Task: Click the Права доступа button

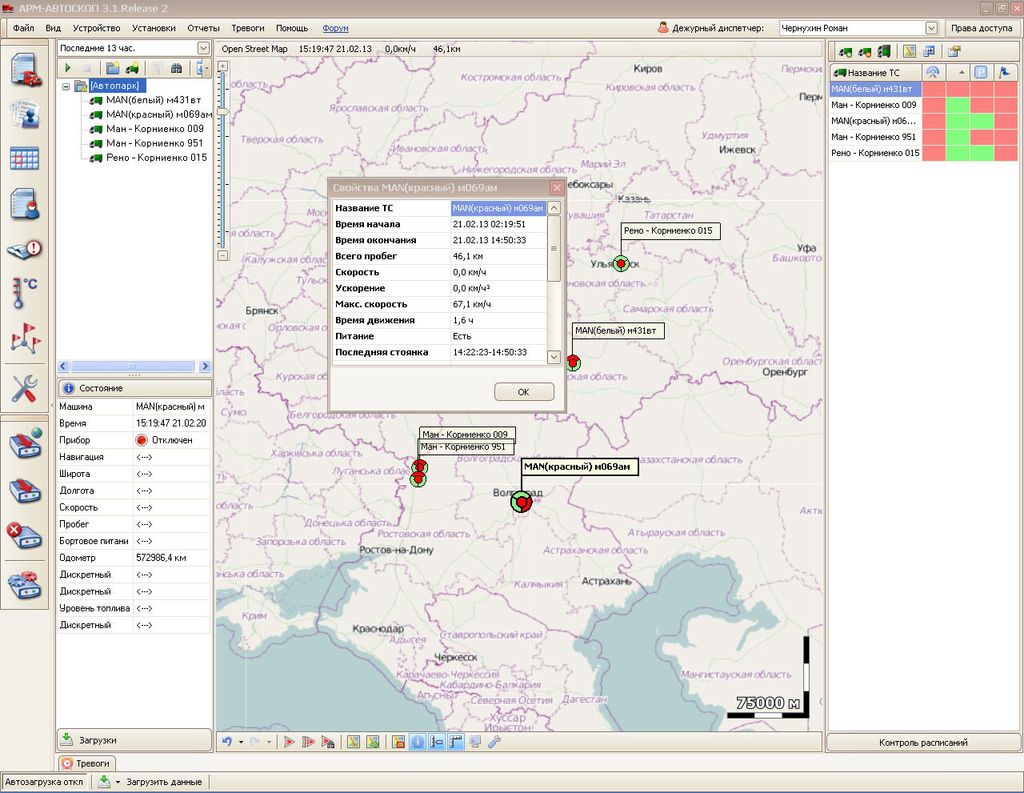Action: [981, 28]
